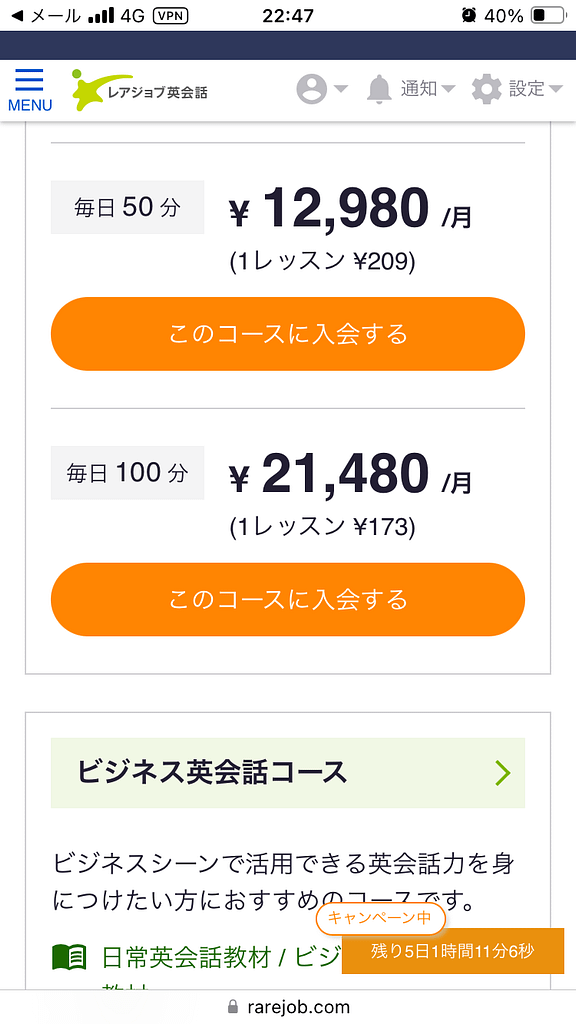
Task: Open the ビジネス英会話コース section
Action: (288, 773)
